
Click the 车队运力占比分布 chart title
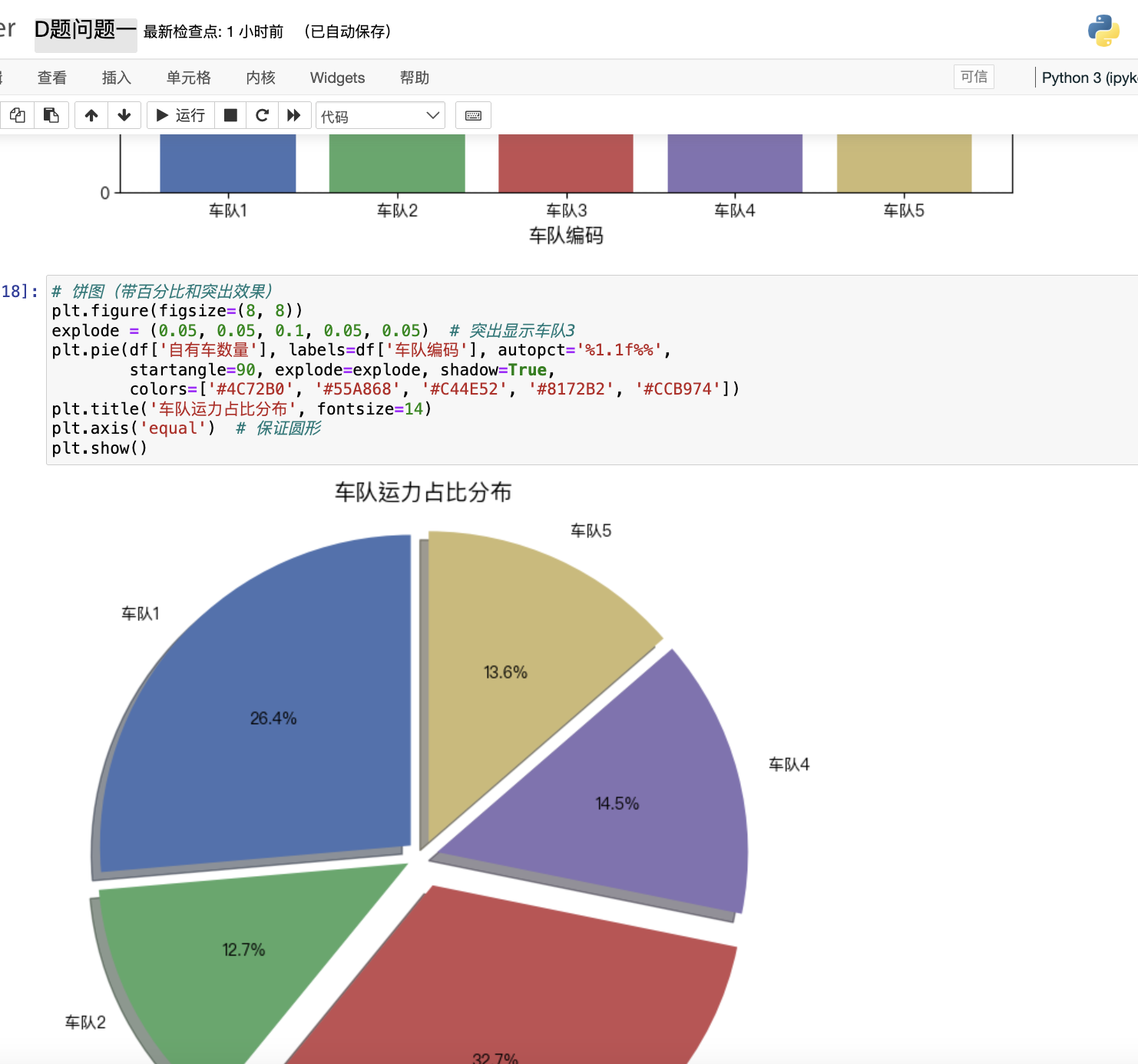tap(423, 492)
